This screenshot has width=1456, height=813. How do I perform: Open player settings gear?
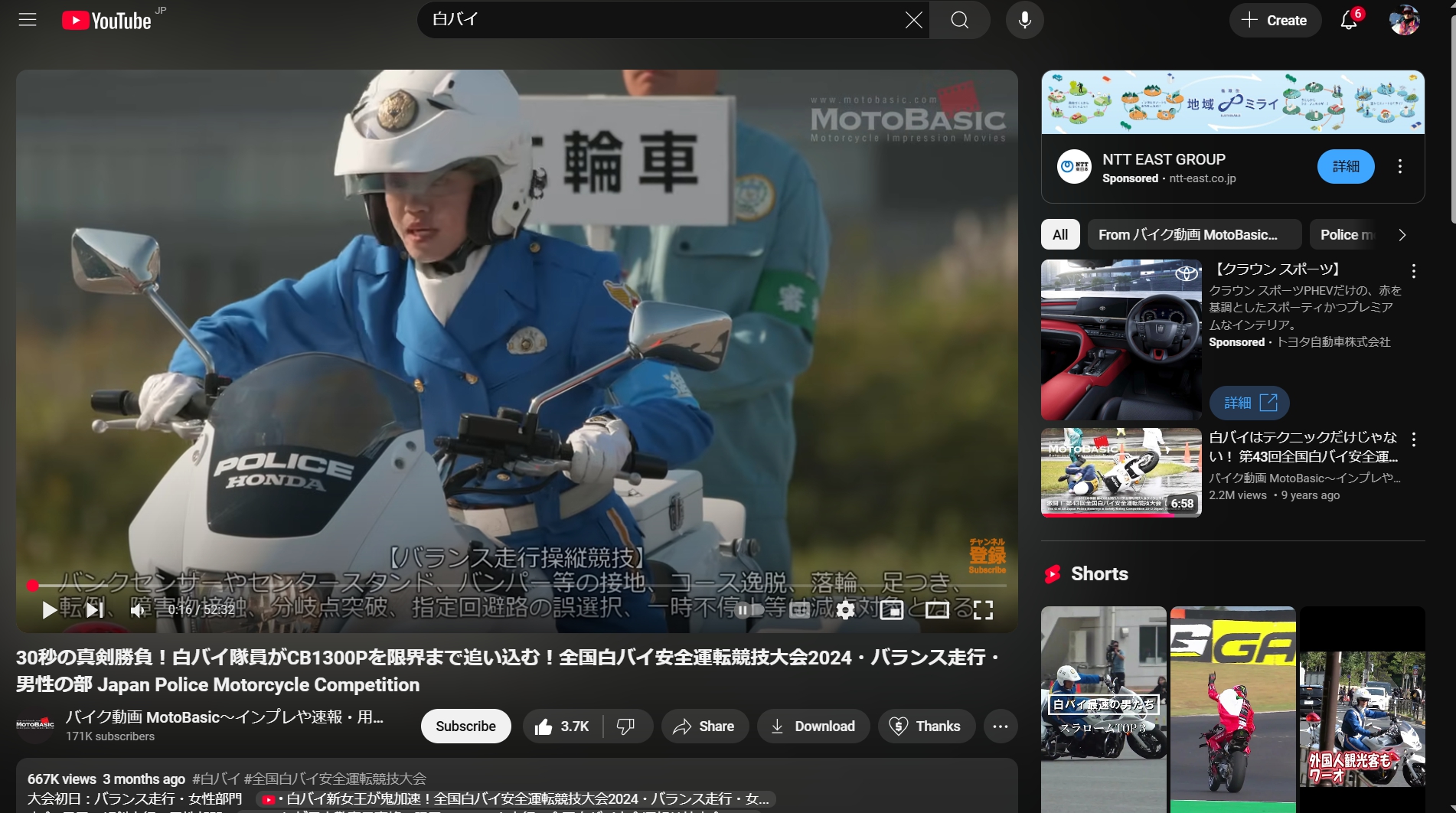point(846,610)
